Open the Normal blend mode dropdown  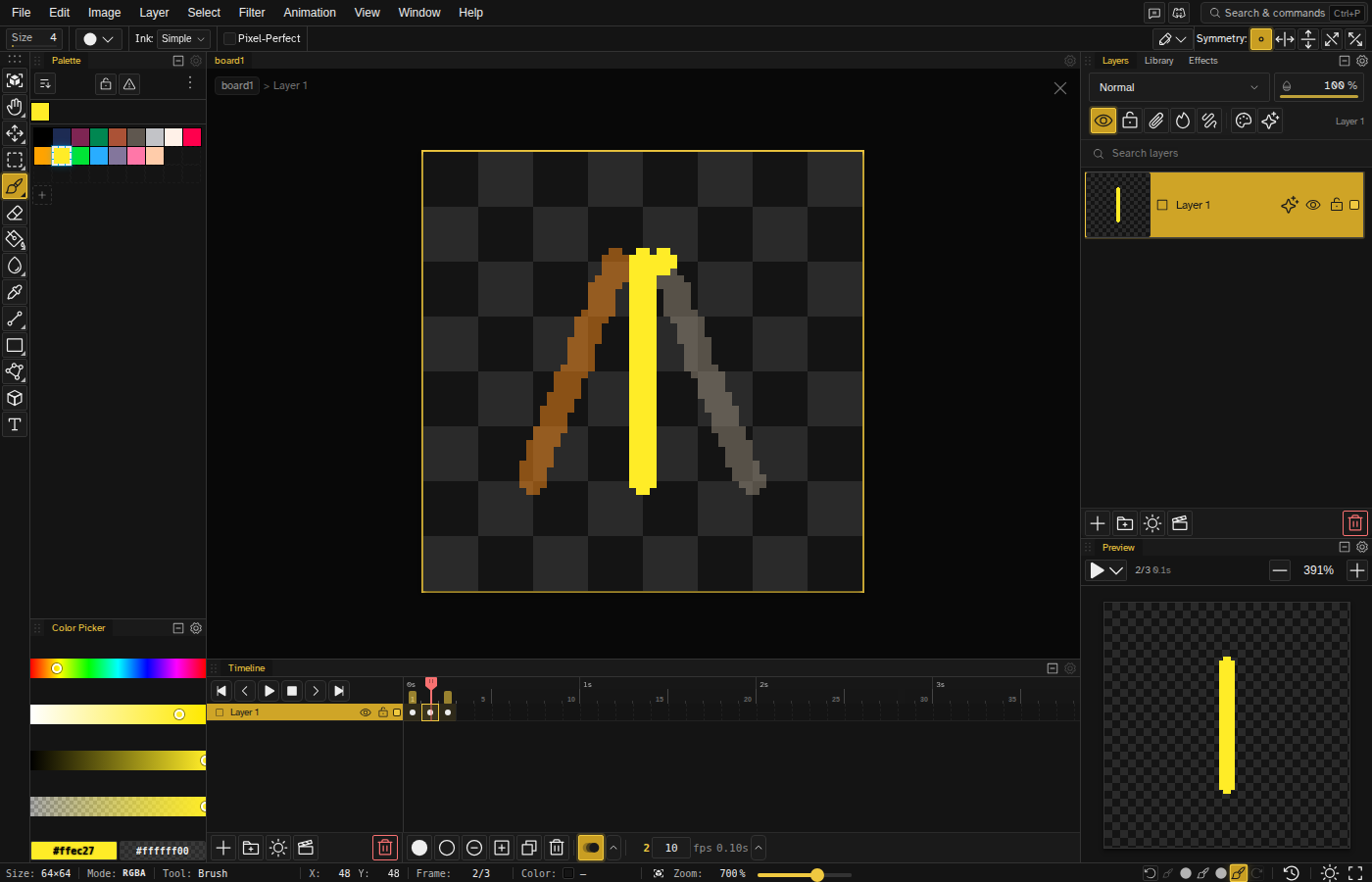coord(1179,87)
